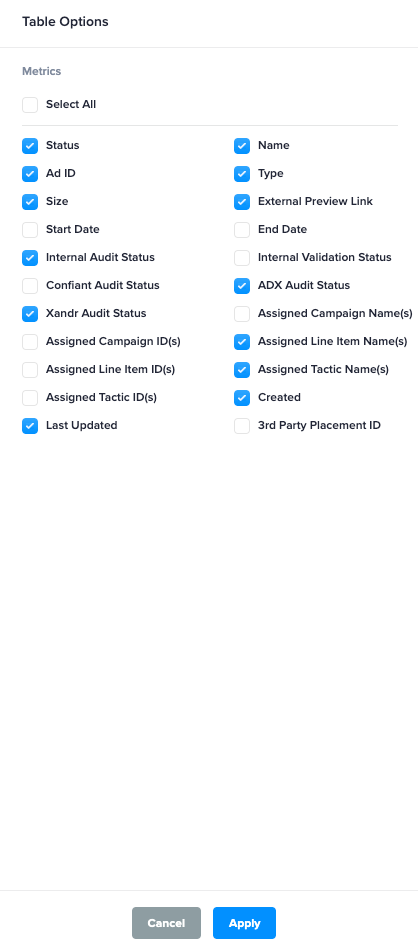Click the Cancel button
This screenshot has height=951, width=418.
[166, 923]
